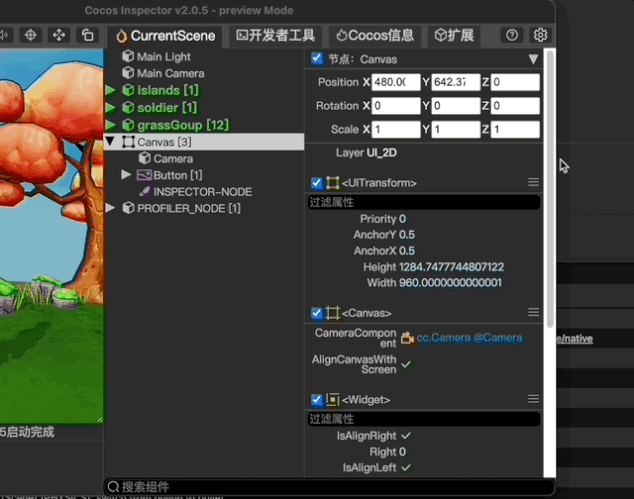
Task: Click the Rotation Z input field
Action: click(x=515, y=106)
